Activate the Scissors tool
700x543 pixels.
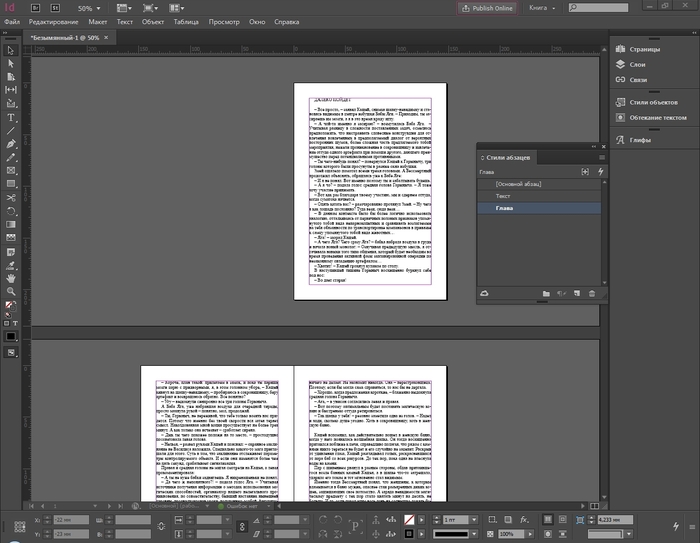pyautogui.click(x=11, y=198)
